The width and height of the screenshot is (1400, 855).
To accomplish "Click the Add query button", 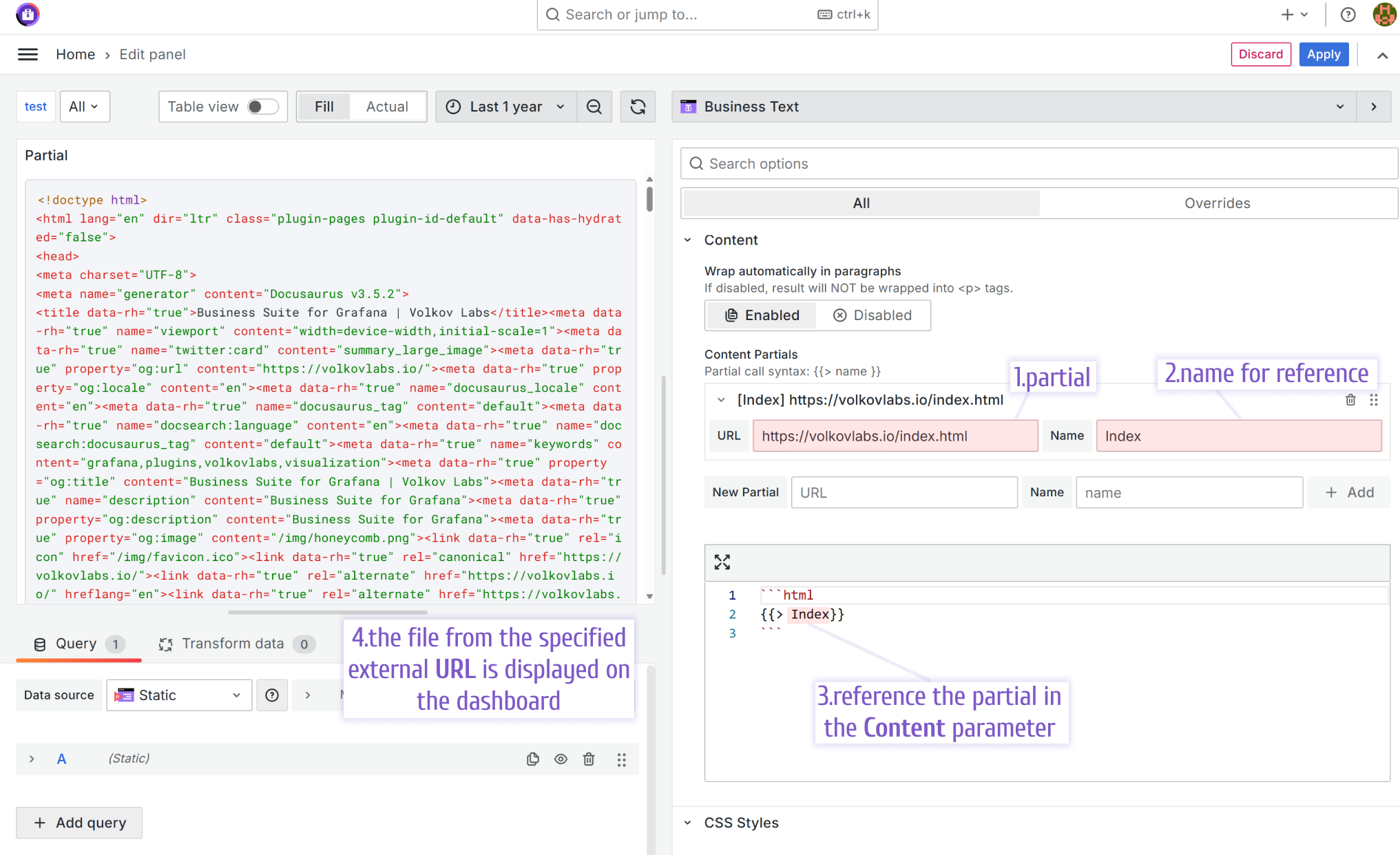I will [x=79, y=823].
